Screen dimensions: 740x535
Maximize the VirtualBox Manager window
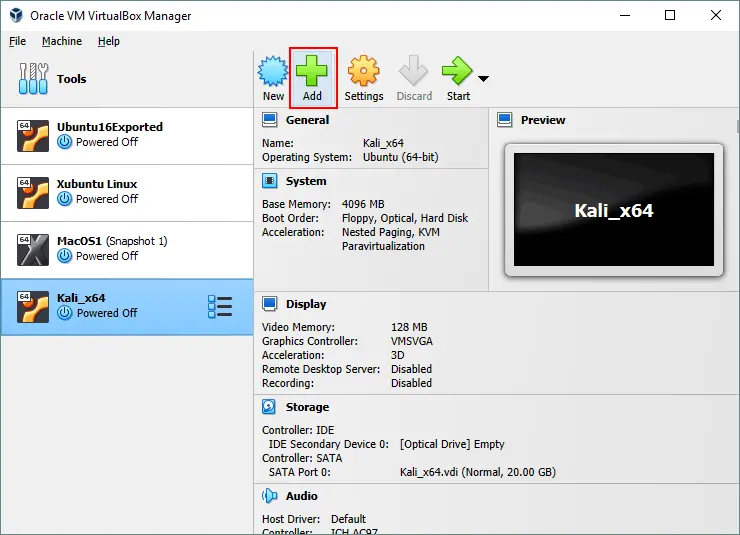(x=670, y=16)
